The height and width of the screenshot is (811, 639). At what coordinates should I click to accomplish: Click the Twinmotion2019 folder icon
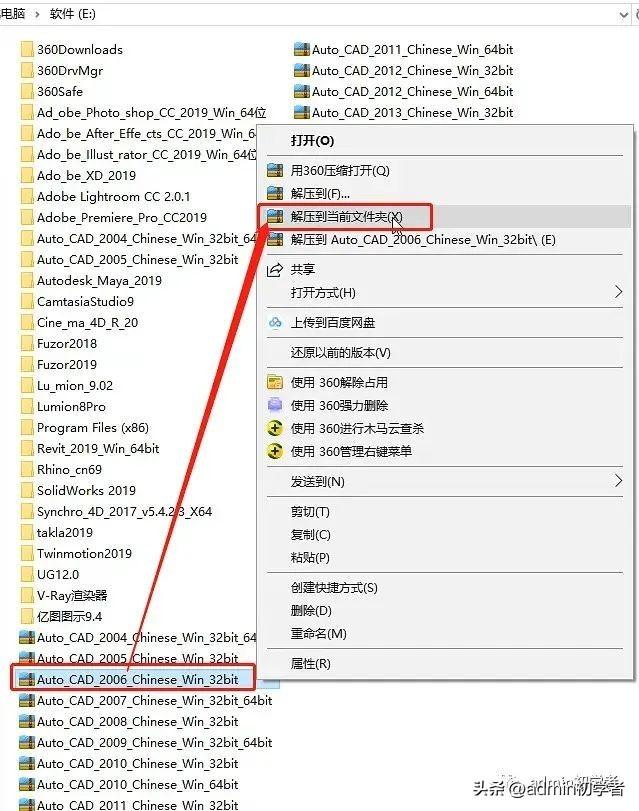tap(27, 553)
